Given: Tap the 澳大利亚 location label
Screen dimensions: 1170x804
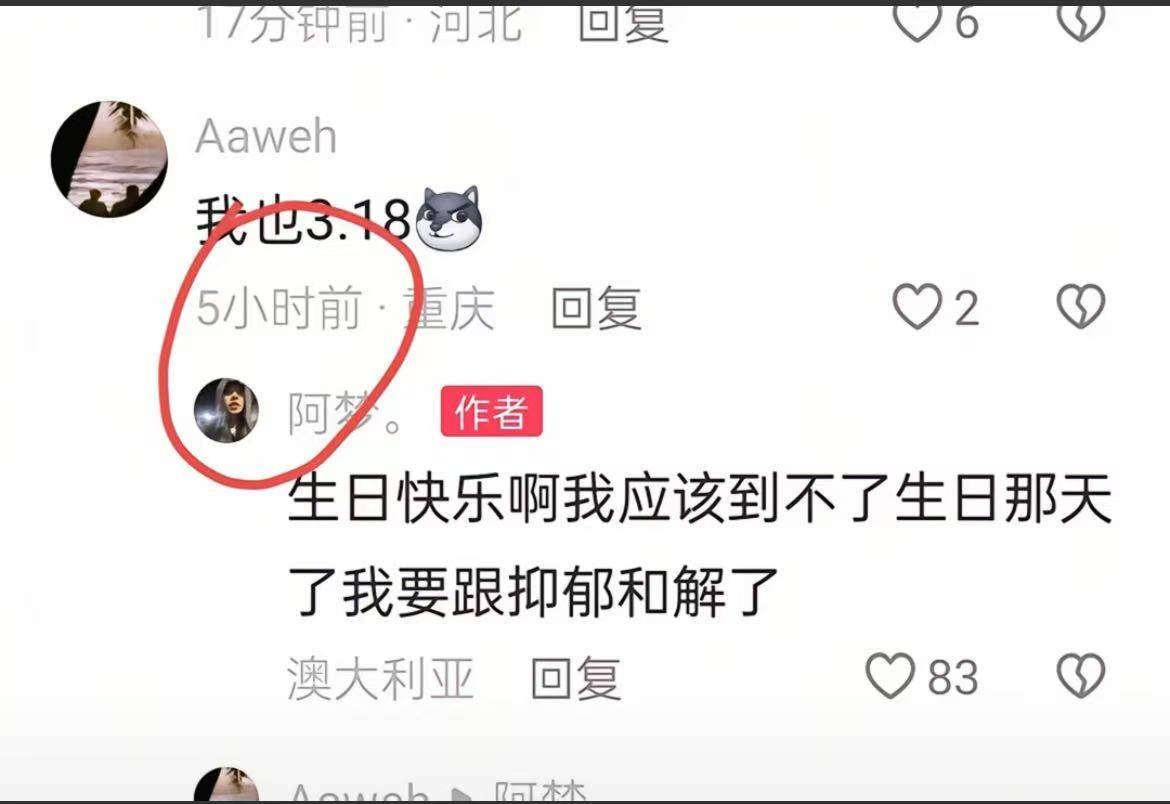Looking at the screenshot, I should pyautogui.click(x=381, y=678).
